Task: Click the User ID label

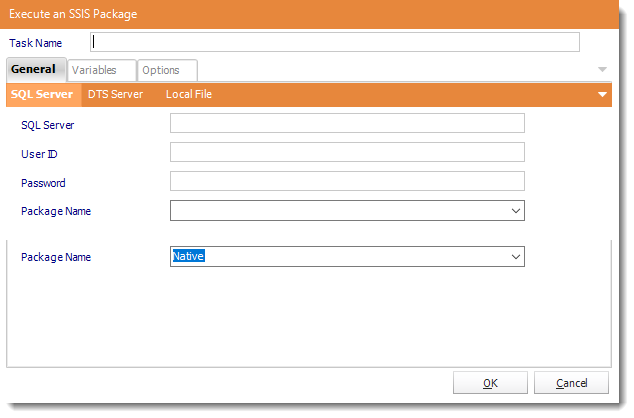Action: 39,154
